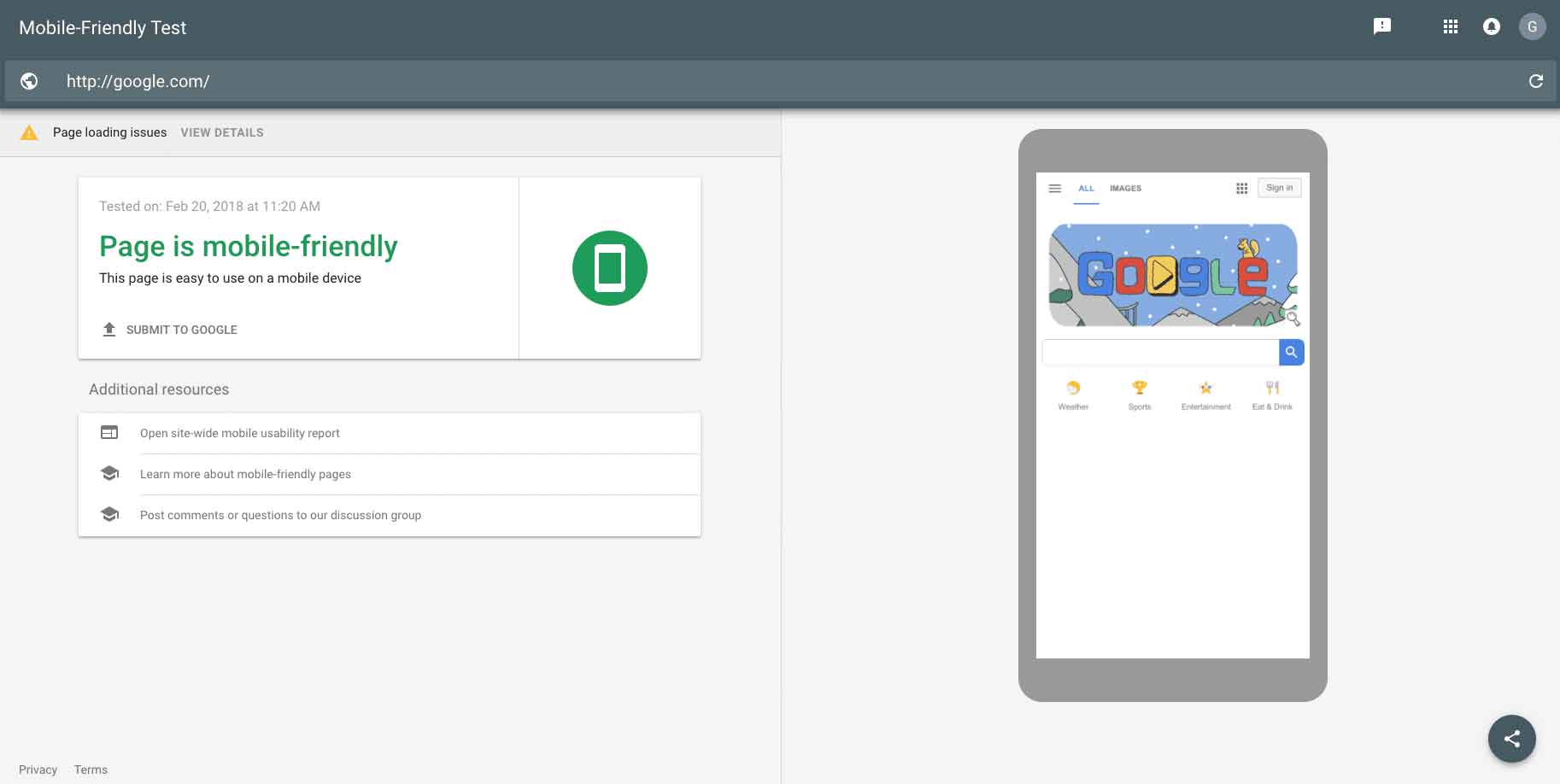Open the Privacy link in footer
The width and height of the screenshot is (1560, 784).
(x=38, y=769)
